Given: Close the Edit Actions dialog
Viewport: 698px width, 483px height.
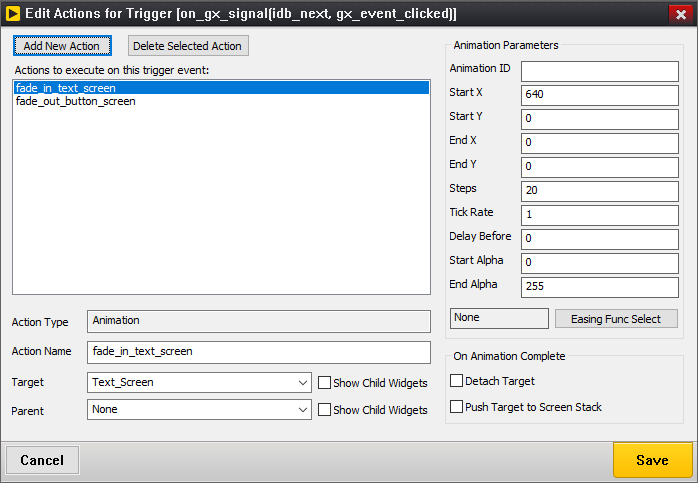Looking at the screenshot, I should (680, 13).
